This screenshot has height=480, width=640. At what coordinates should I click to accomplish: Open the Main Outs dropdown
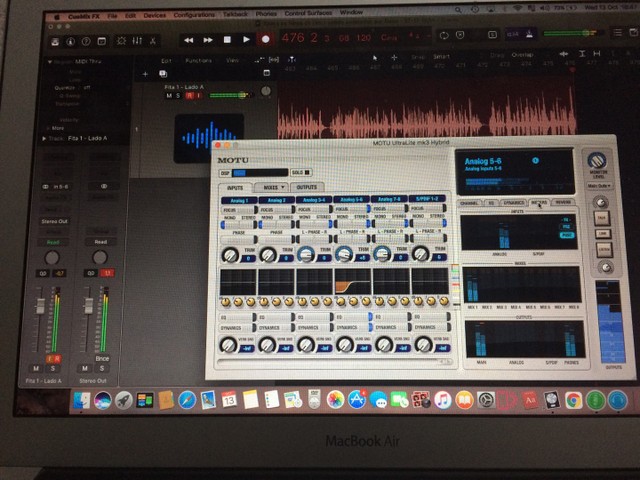(599, 186)
